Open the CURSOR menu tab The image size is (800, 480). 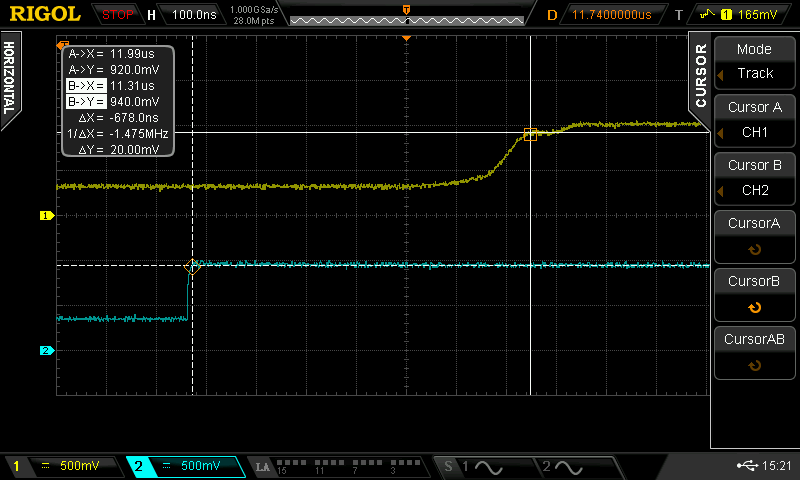pyautogui.click(x=699, y=75)
